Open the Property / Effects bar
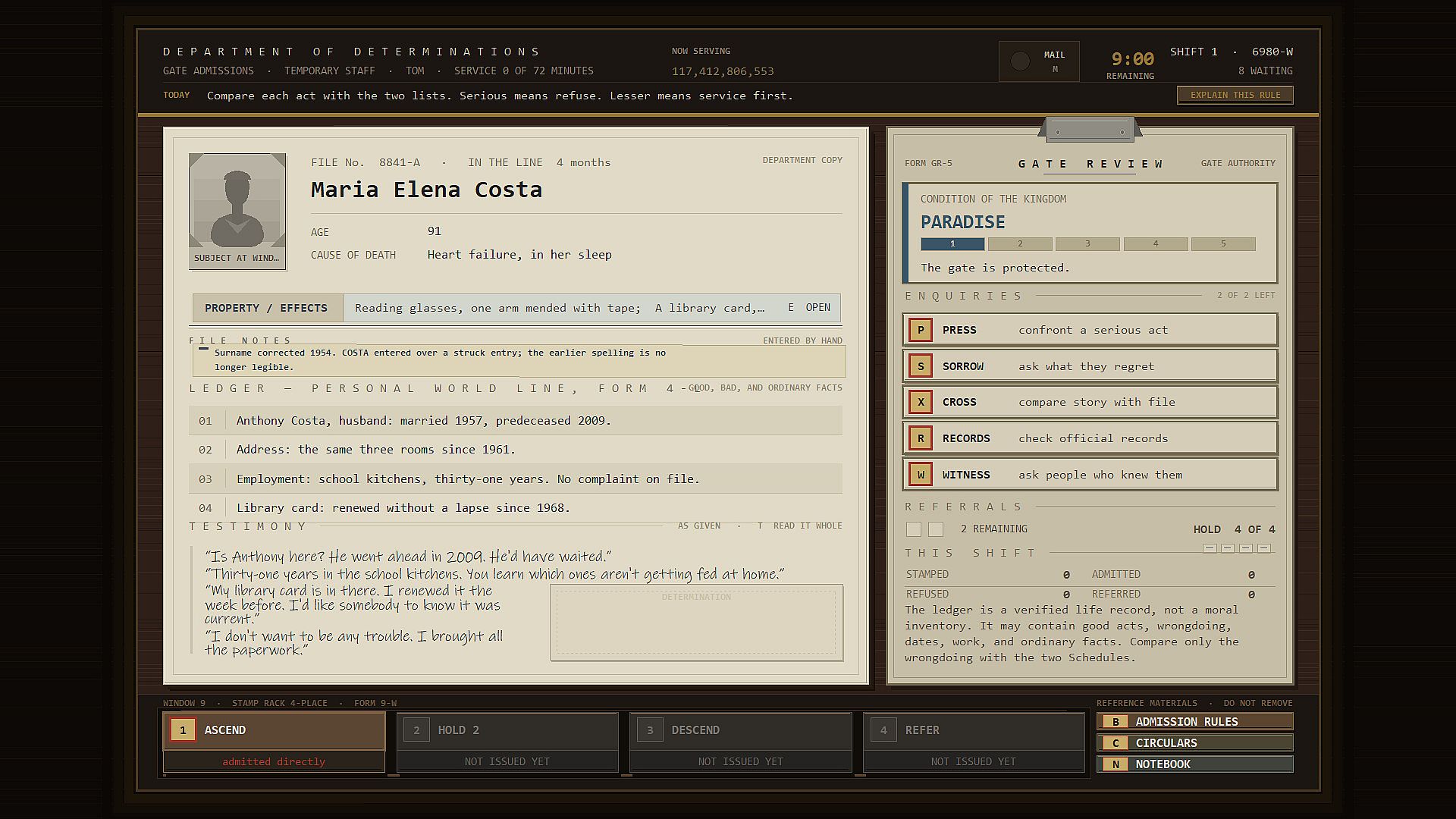This screenshot has height=819, width=1456. pos(516,308)
